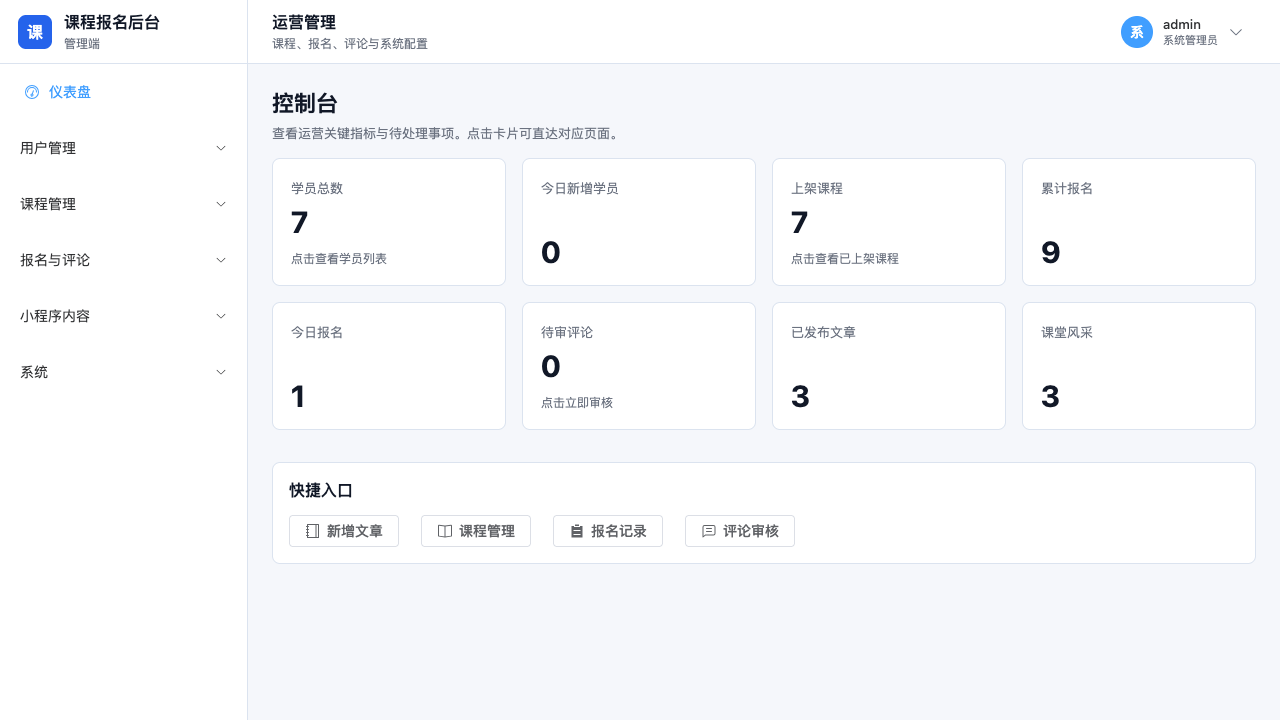
Task: Click the book icon in 课程管理 shortcut
Action: (x=445, y=531)
